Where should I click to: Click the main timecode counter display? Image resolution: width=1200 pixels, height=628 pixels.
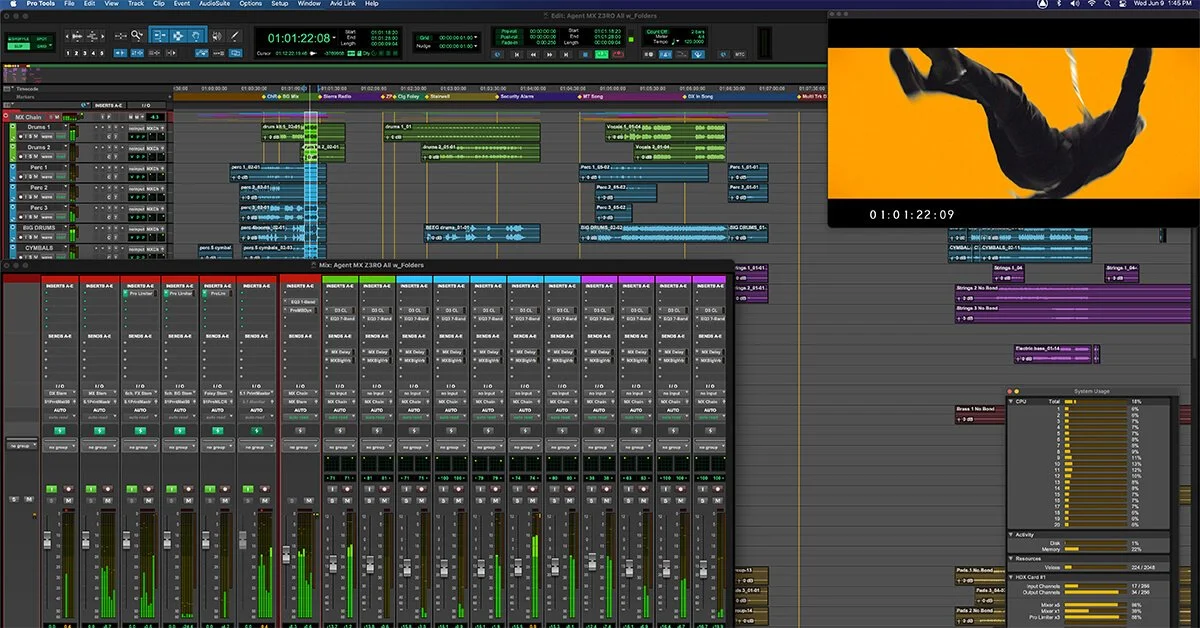(x=300, y=37)
